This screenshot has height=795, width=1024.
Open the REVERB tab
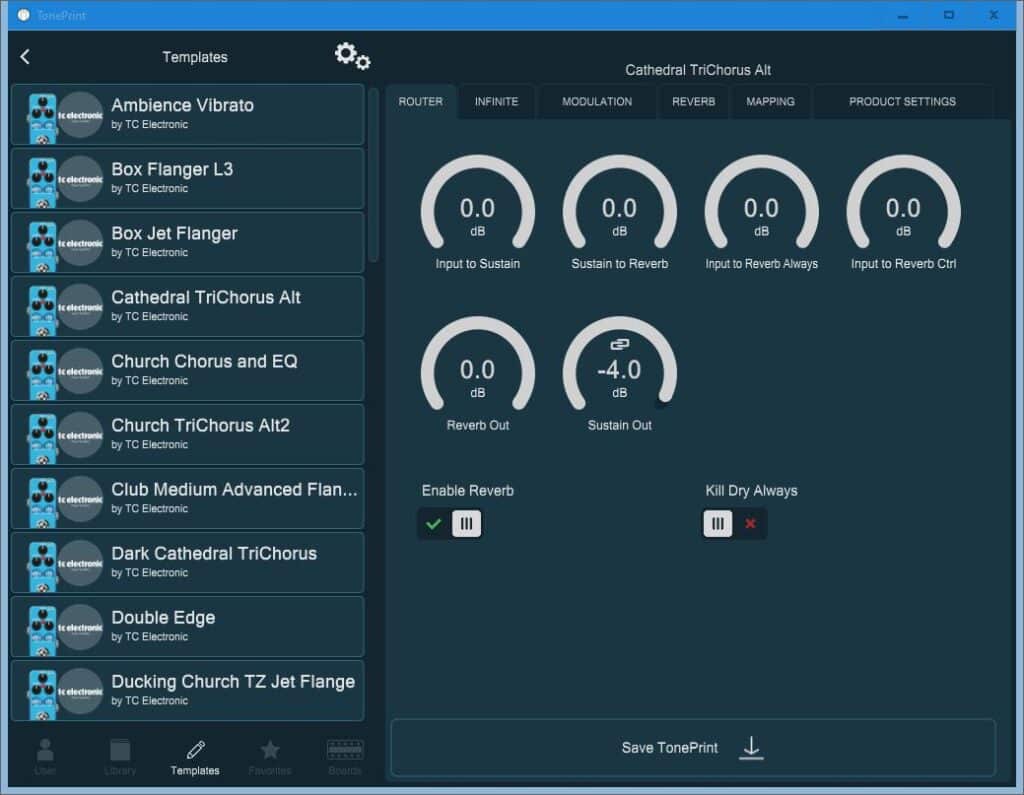coord(694,102)
